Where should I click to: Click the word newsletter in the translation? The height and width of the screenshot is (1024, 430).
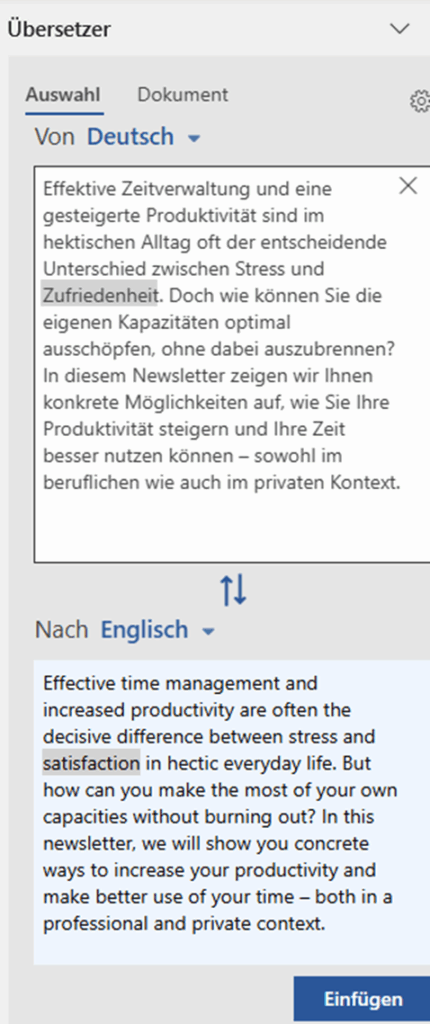click(x=86, y=843)
